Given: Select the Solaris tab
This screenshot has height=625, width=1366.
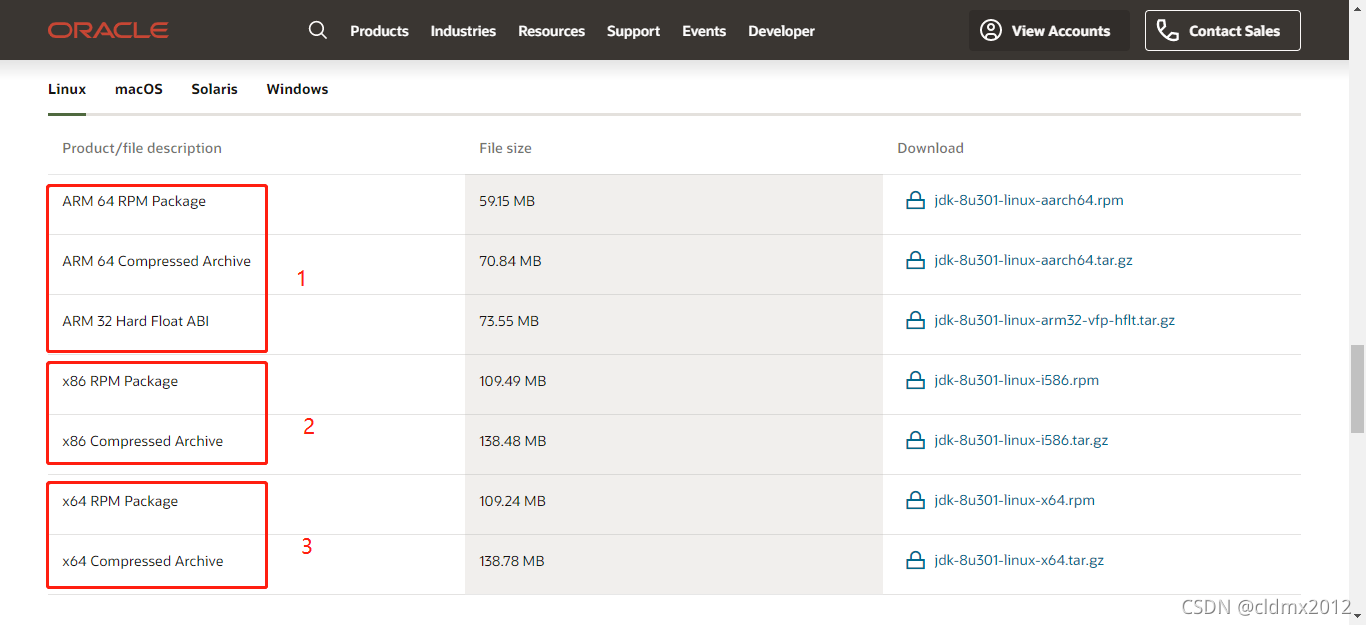Looking at the screenshot, I should tap(215, 89).
